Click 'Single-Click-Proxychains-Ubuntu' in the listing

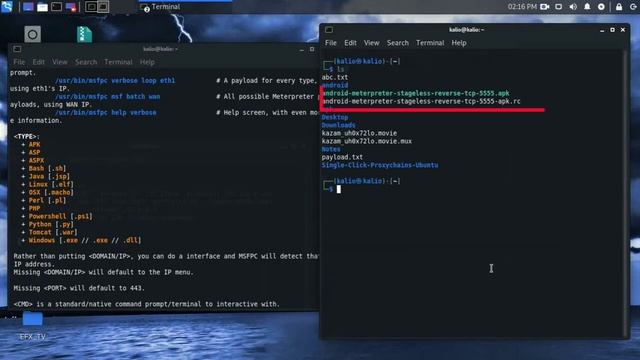(x=380, y=165)
